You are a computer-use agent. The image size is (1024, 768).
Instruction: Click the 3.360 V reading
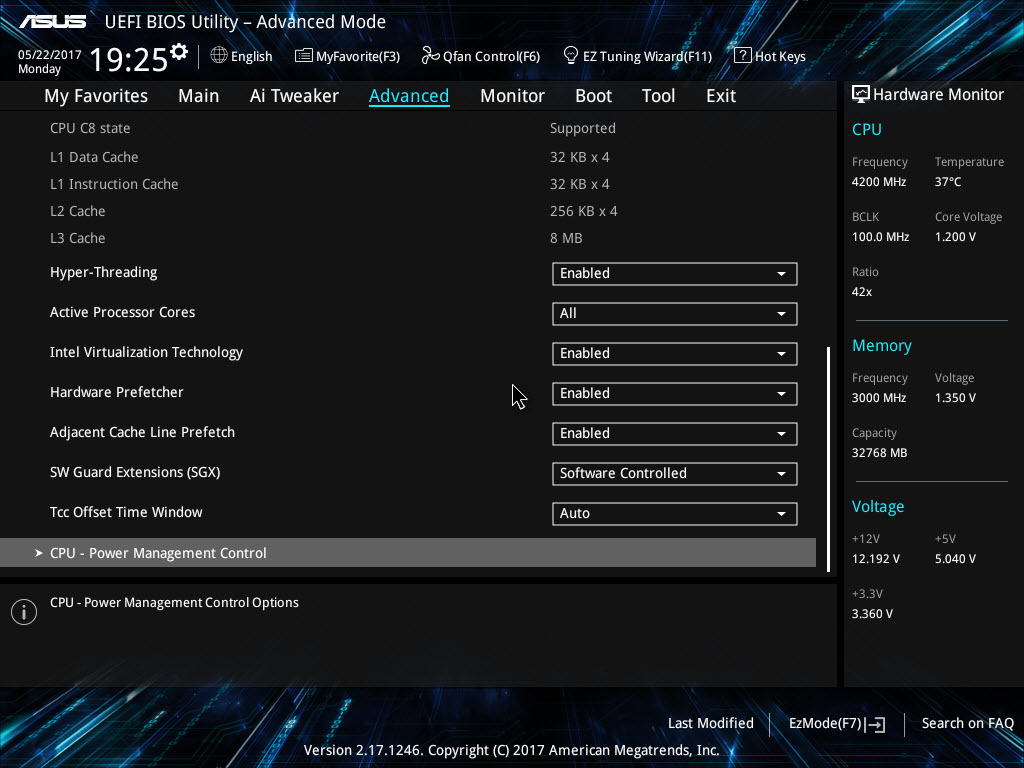872,614
